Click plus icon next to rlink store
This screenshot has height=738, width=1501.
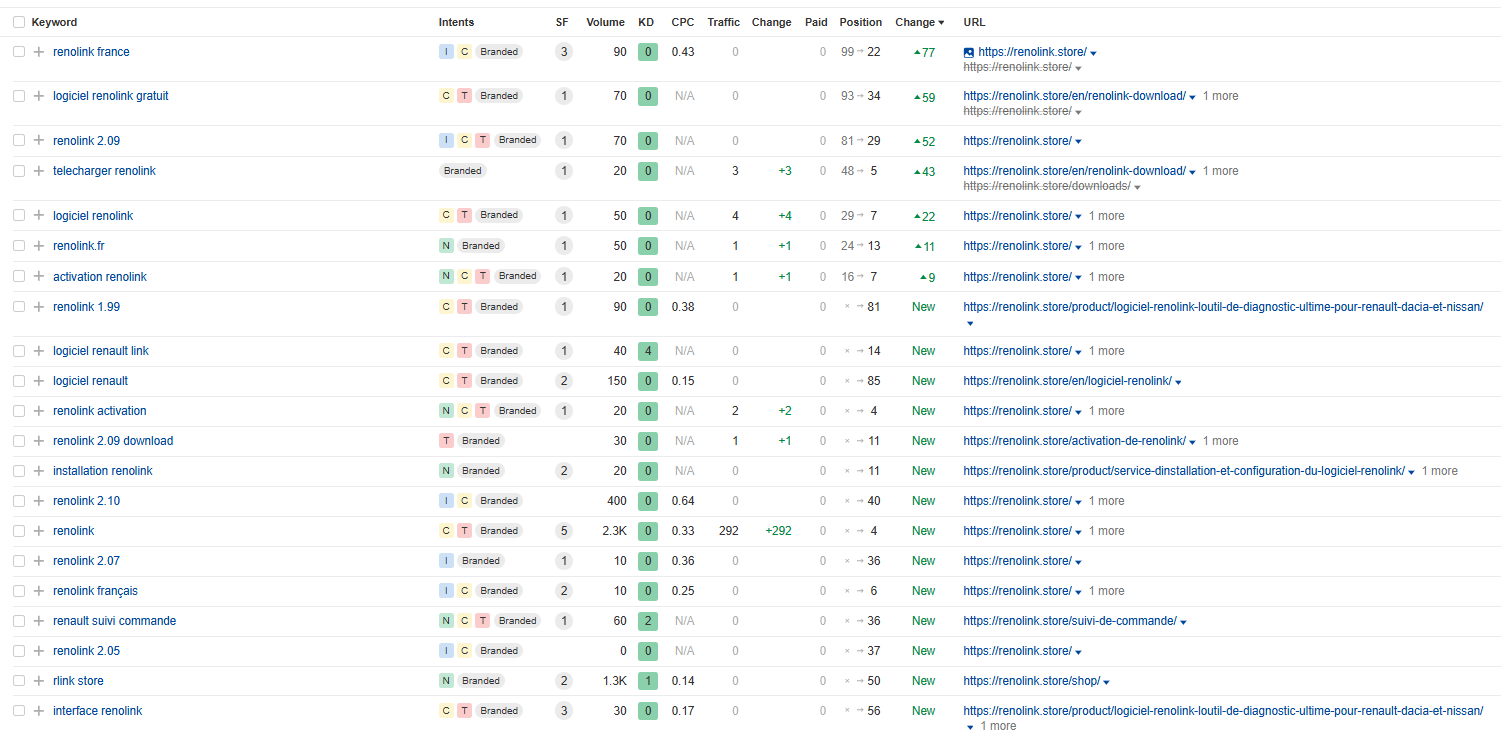coord(39,681)
